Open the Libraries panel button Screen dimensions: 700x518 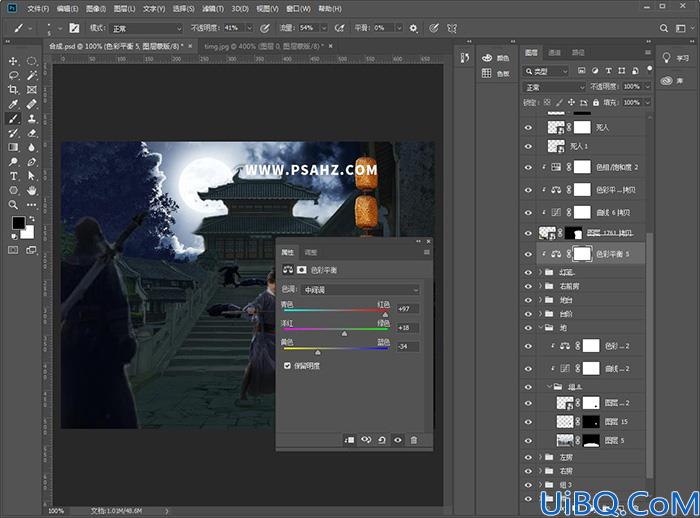pyautogui.click(x=673, y=81)
